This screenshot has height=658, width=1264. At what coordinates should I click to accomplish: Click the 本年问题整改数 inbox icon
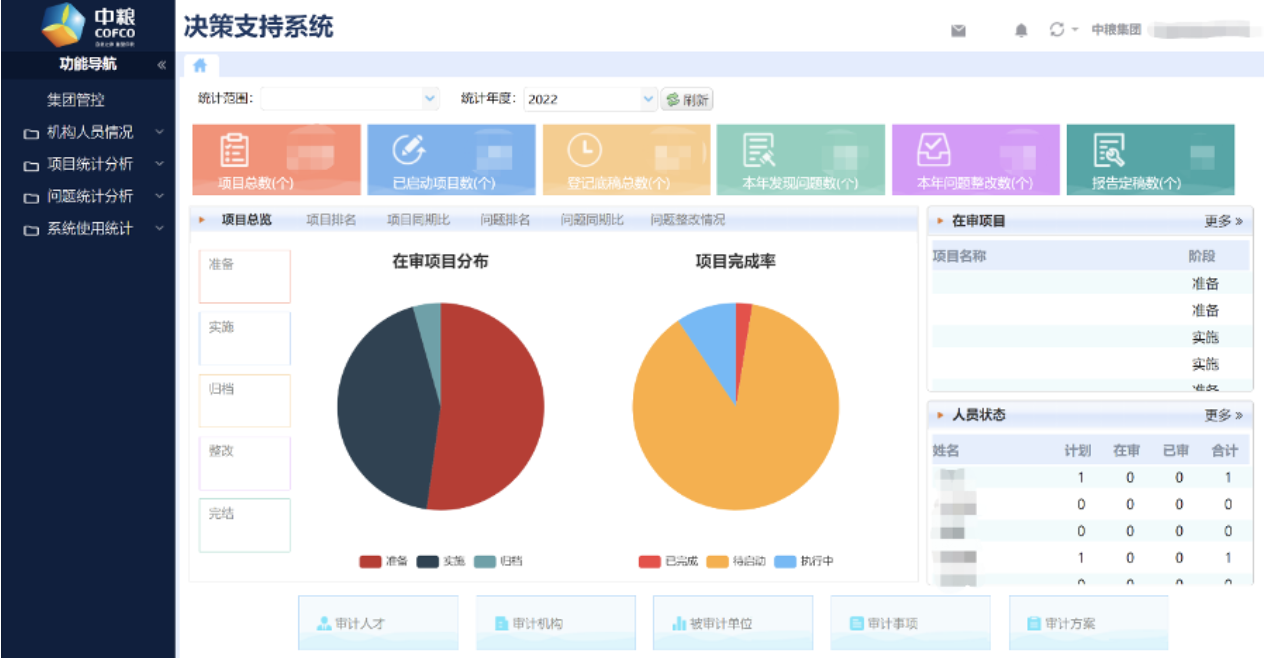point(934,149)
